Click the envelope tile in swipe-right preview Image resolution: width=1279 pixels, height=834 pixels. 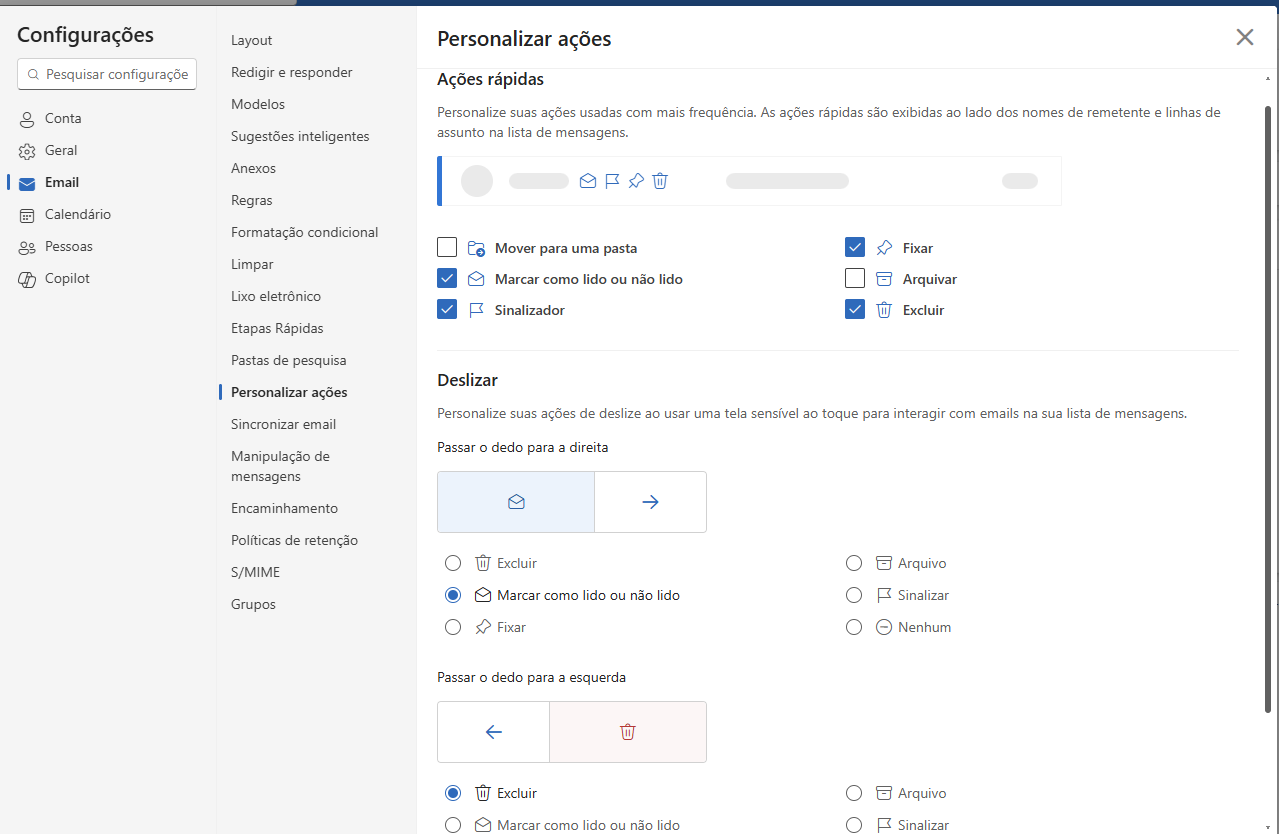(x=516, y=502)
